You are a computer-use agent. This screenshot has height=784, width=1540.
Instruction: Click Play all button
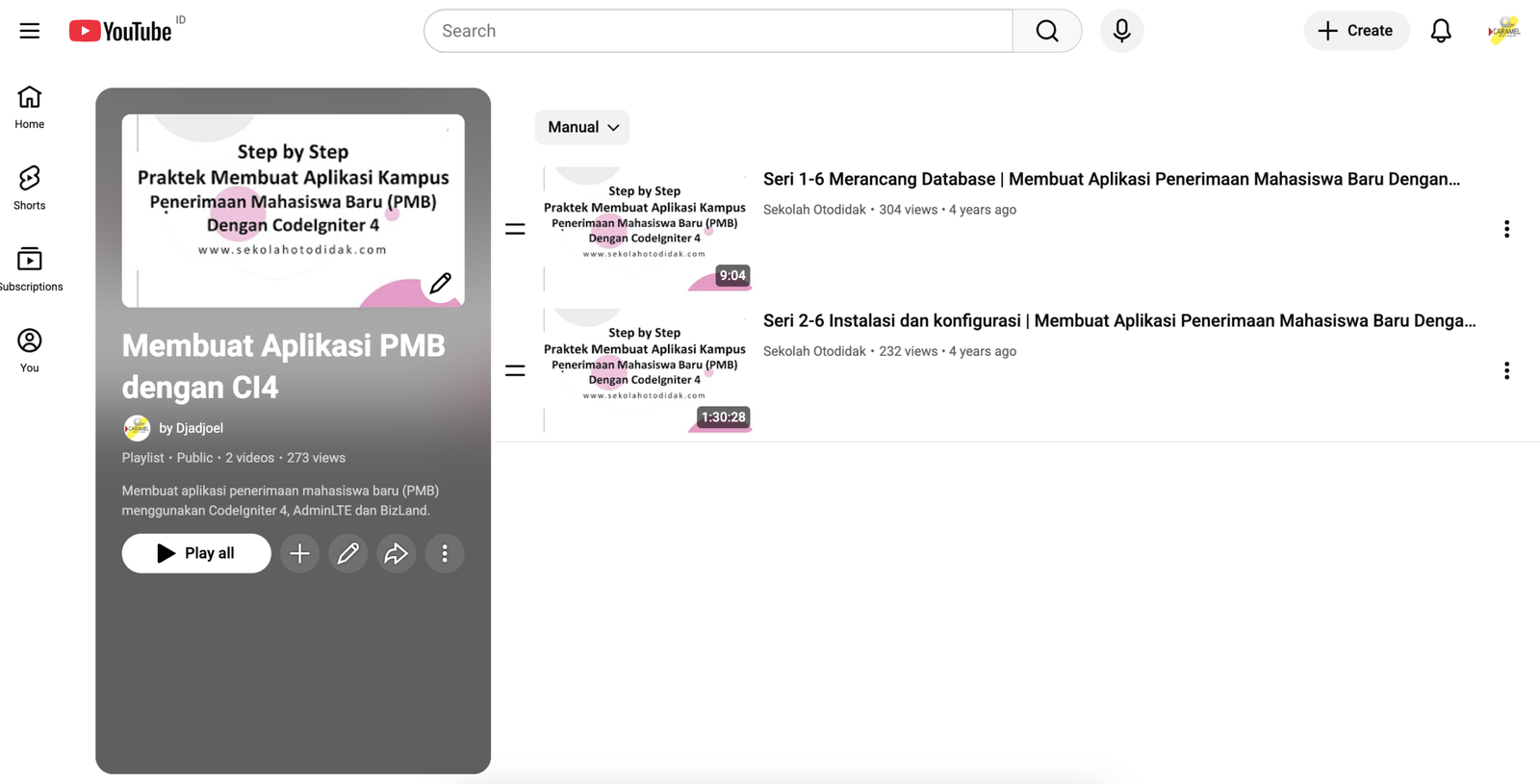196,553
